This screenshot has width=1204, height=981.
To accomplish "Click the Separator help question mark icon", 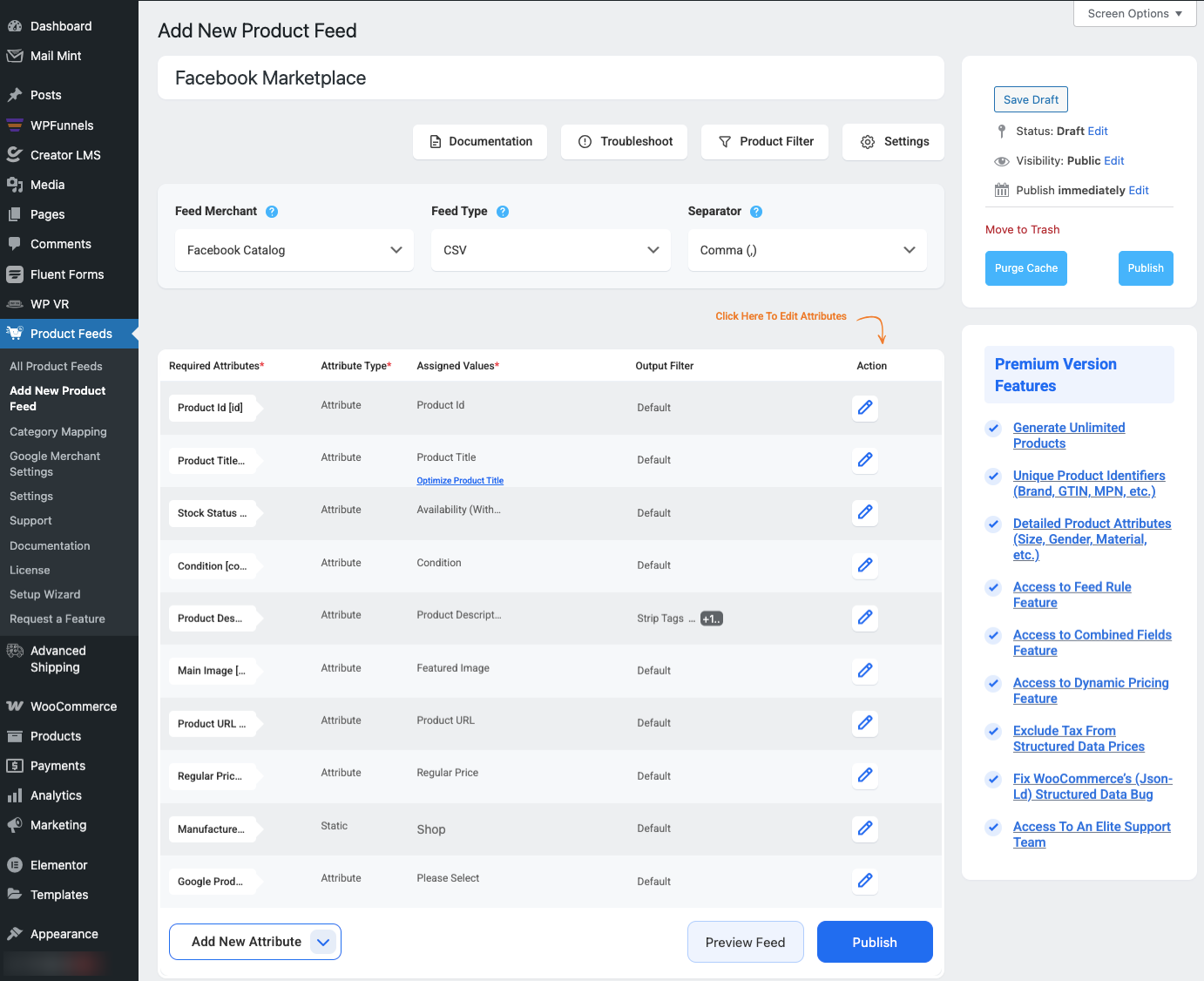I will click(x=755, y=211).
